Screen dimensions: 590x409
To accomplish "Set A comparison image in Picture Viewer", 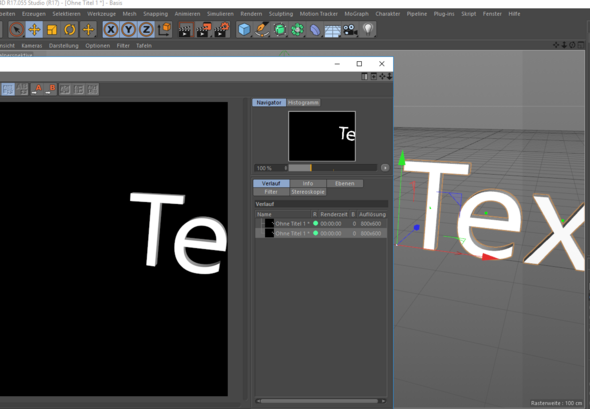I will coord(36,89).
